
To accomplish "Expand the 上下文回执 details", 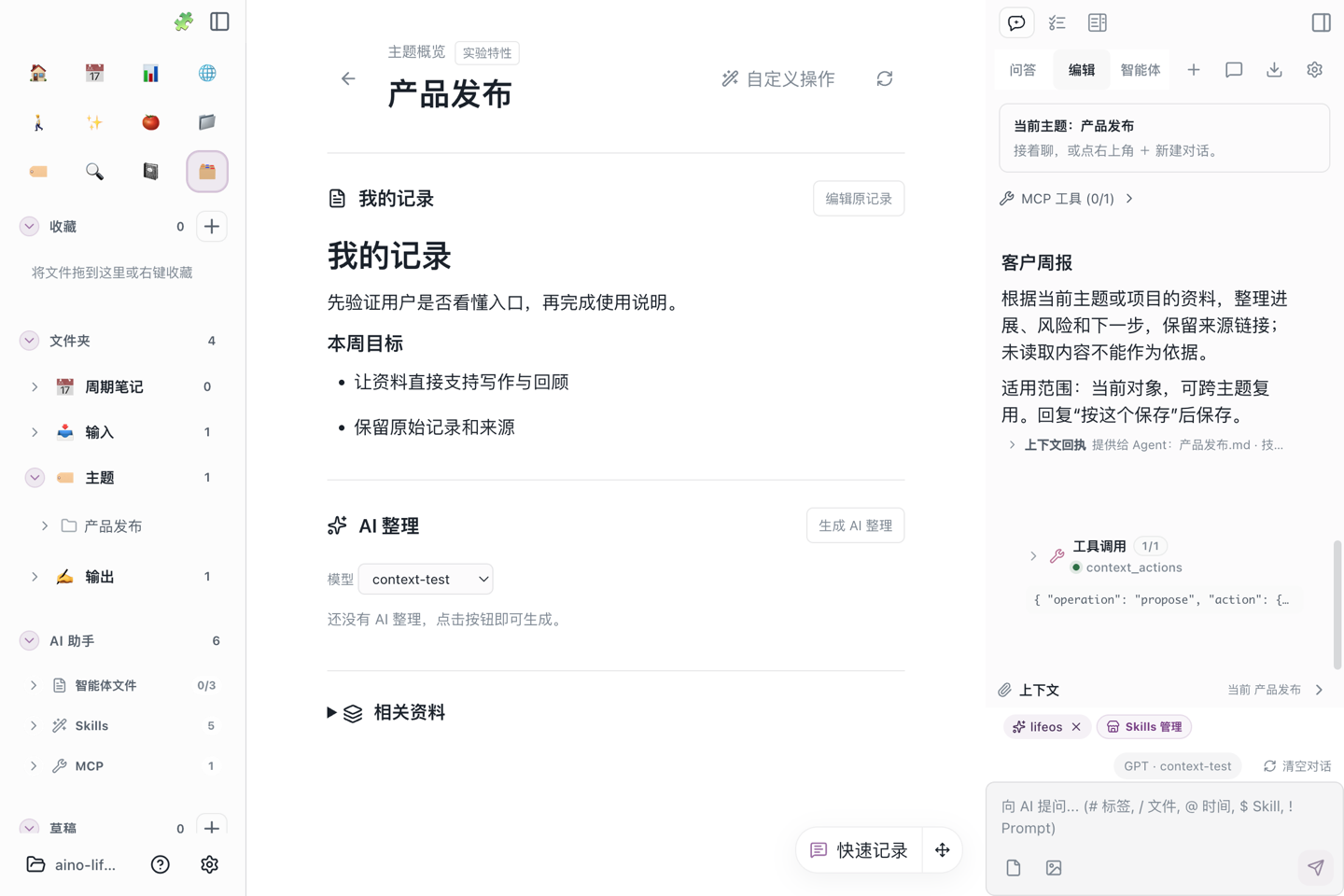I will pos(1012,445).
